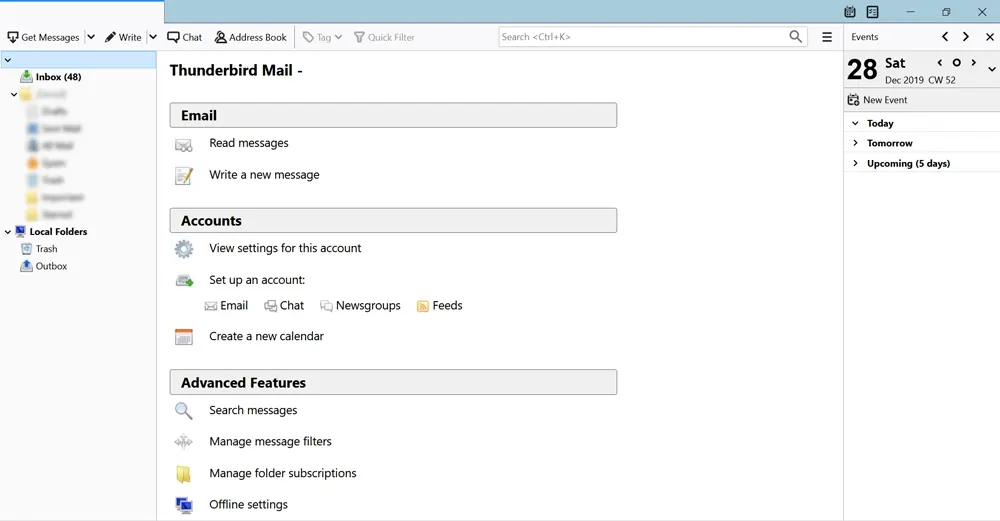Open the Tasks tab icon in title bar
The image size is (1000, 521).
[x=872, y=11]
